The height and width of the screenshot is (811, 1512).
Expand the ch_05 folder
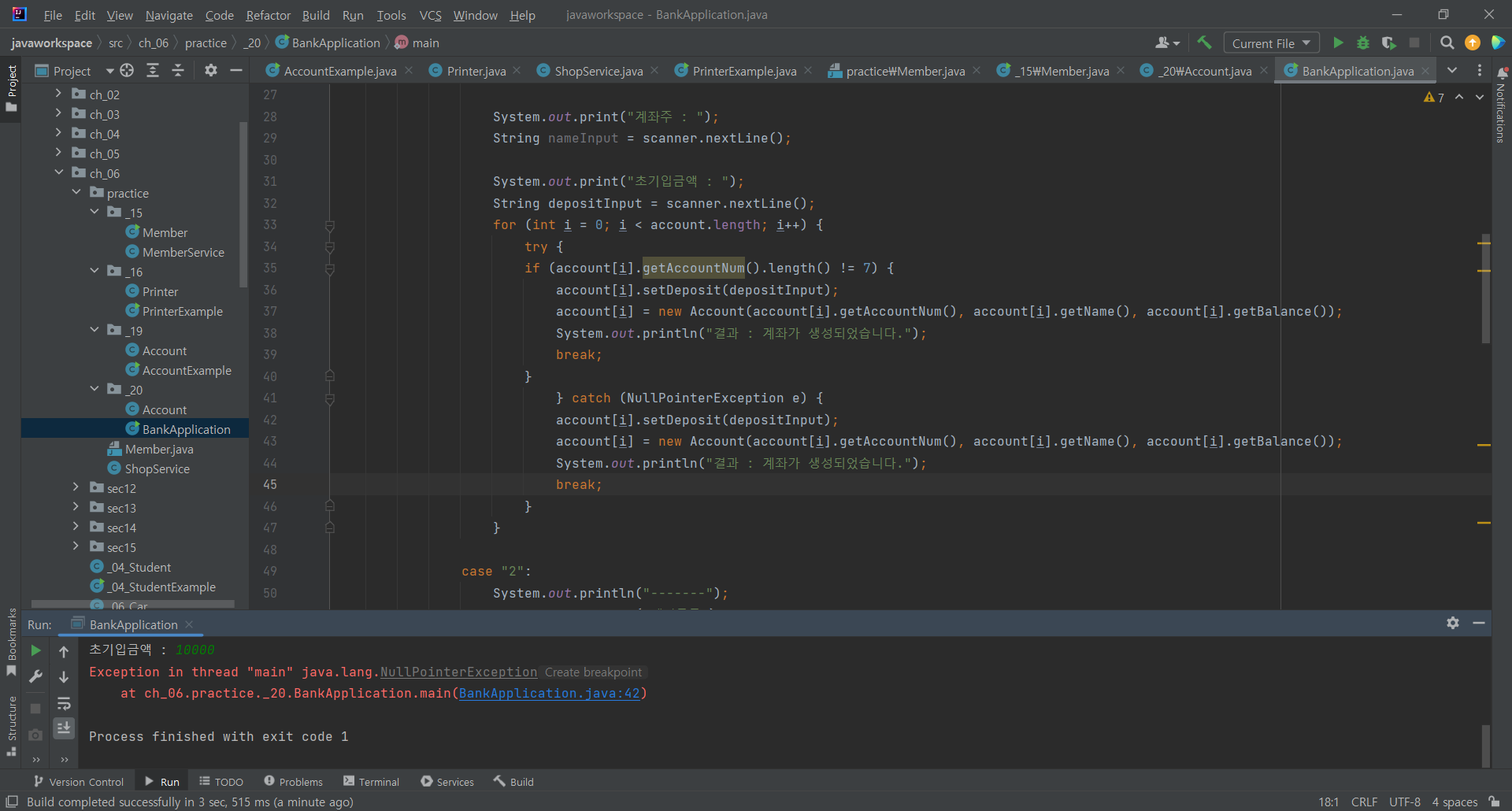[x=58, y=152]
